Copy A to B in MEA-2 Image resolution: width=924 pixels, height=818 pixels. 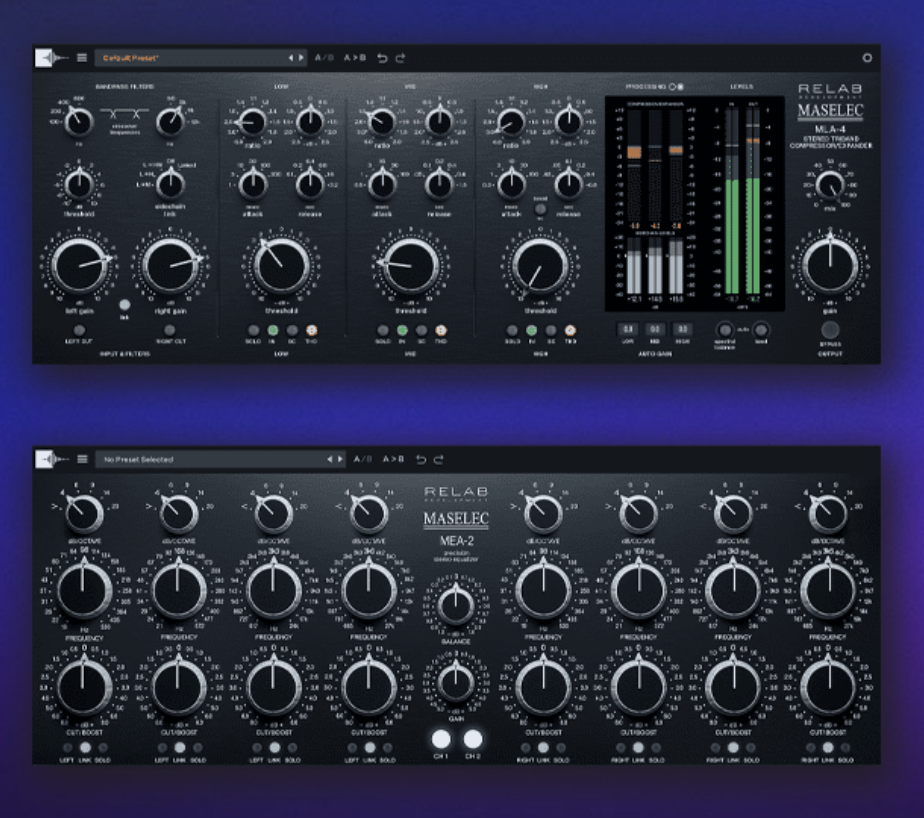[x=394, y=459]
